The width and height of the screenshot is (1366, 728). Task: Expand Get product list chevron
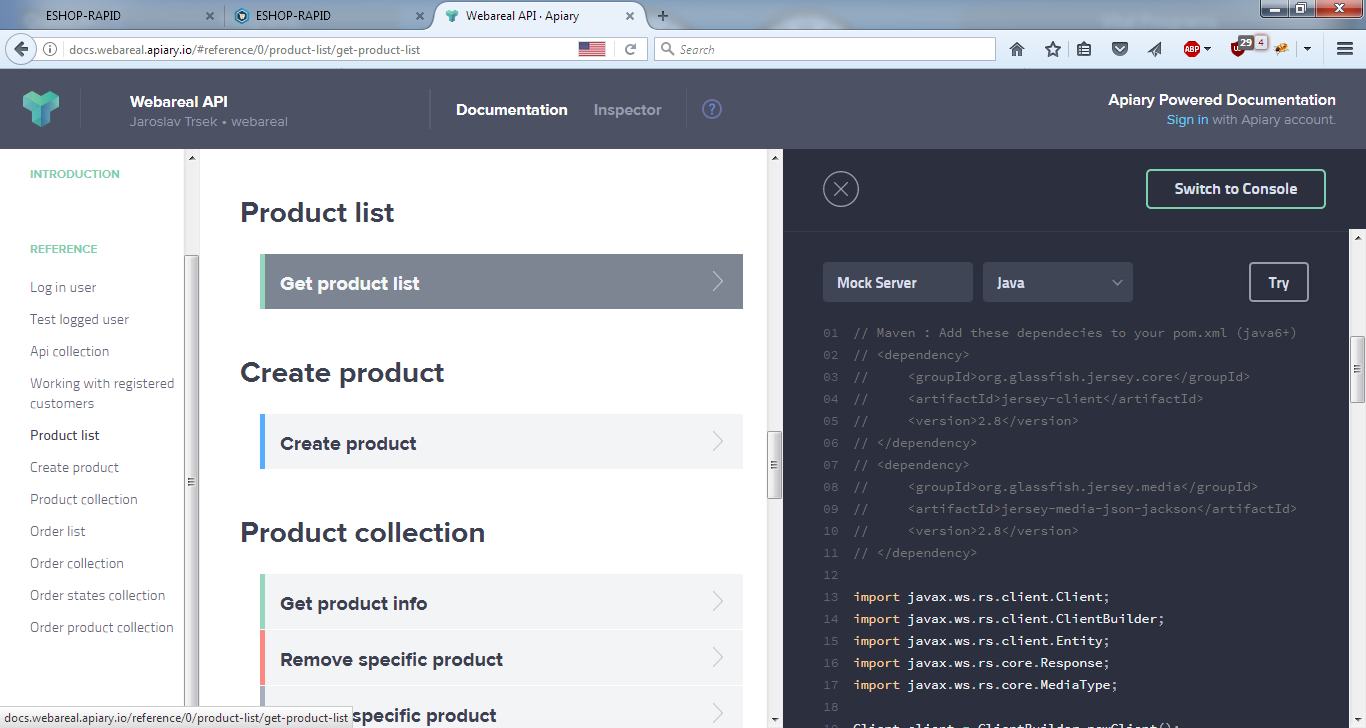click(718, 282)
